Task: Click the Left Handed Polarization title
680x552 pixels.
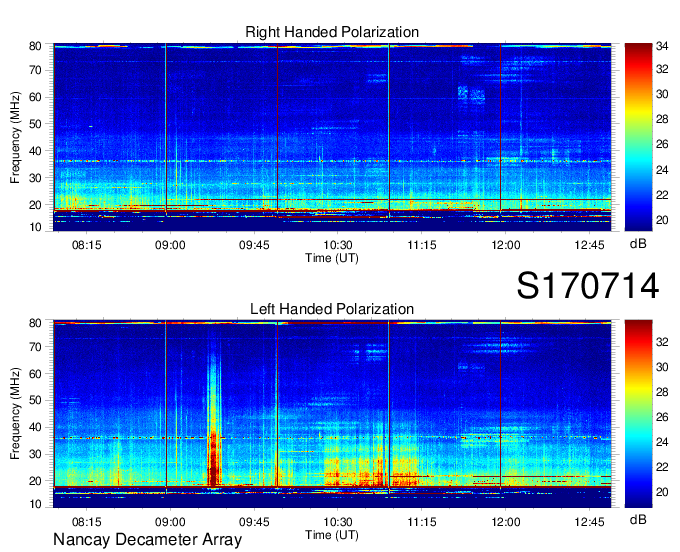Action: 332,309
